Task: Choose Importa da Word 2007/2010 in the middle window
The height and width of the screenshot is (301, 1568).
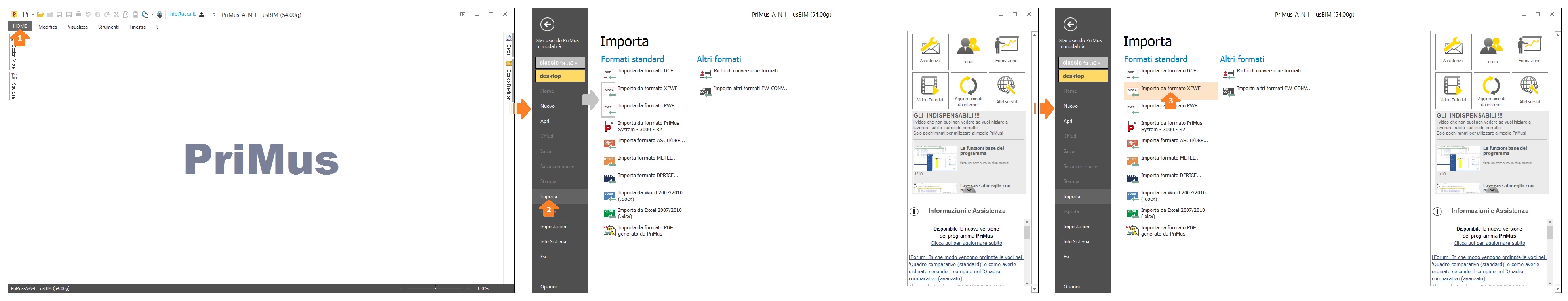Action: [643, 196]
